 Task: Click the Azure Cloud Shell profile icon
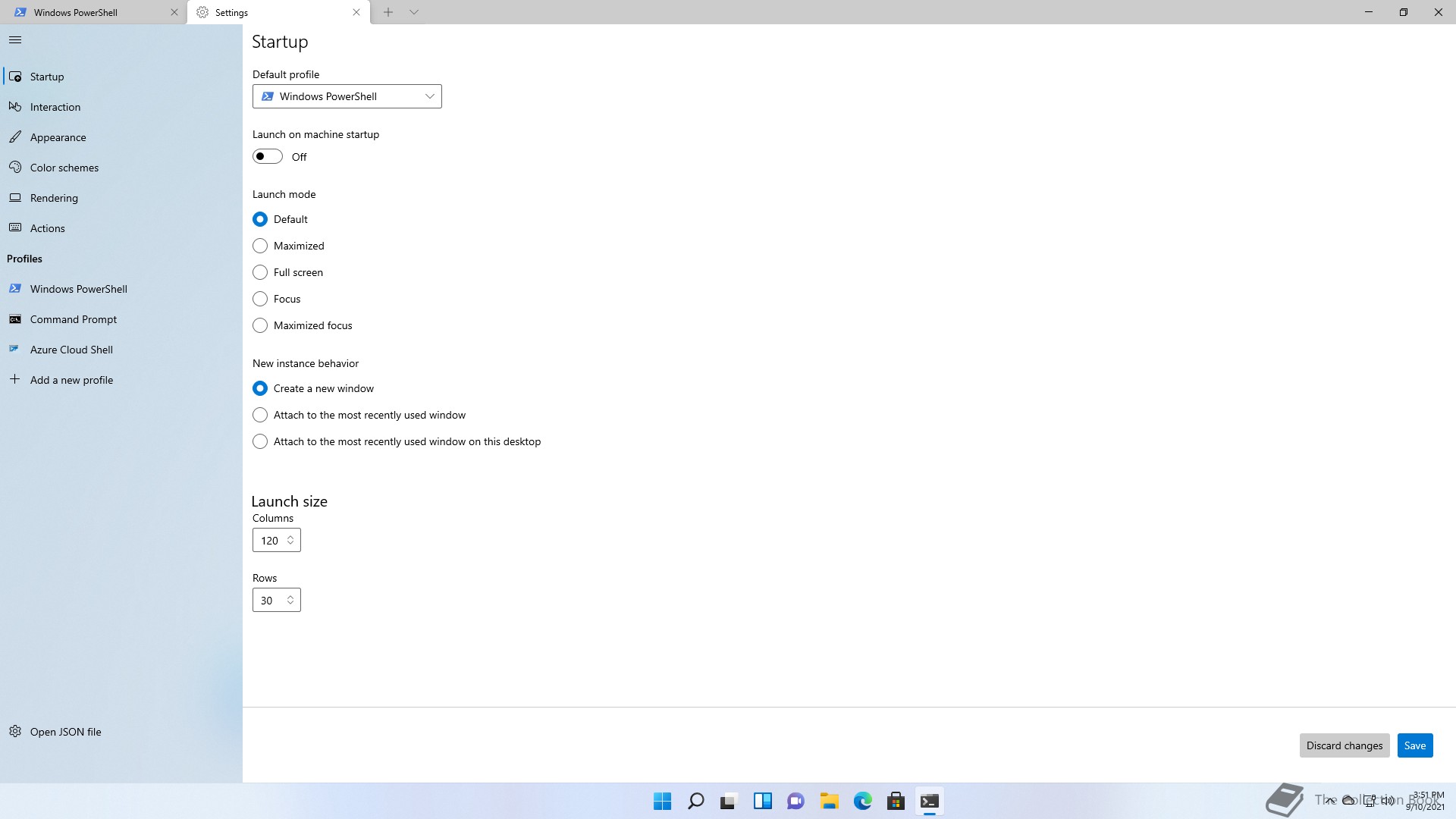[x=15, y=350]
